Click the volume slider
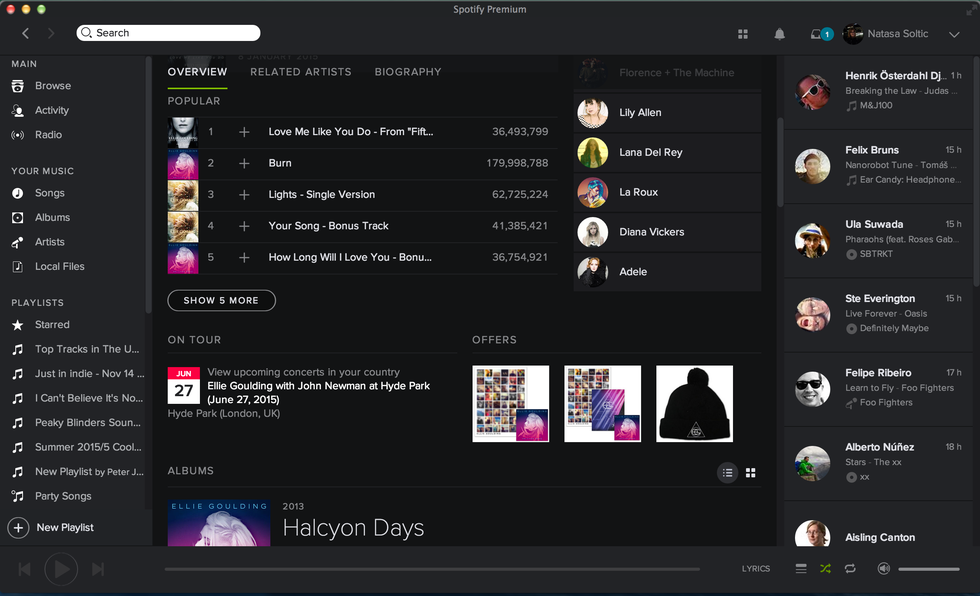Screen dimensions: 980x596 point(929,569)
